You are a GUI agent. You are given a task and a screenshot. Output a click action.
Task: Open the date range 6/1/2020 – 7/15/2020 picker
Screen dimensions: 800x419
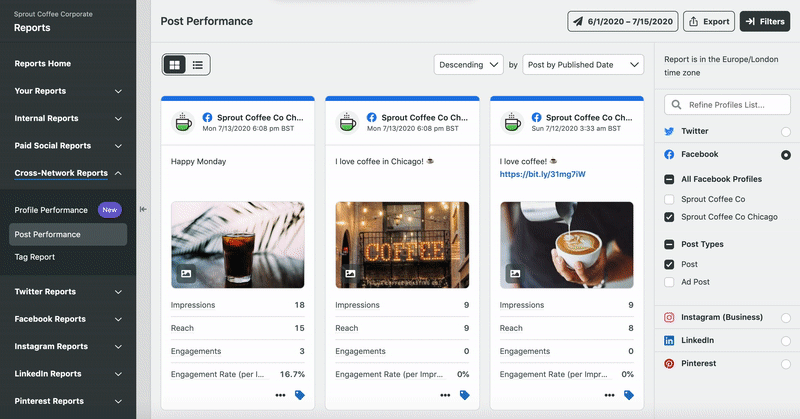click(x=622, y=21)
